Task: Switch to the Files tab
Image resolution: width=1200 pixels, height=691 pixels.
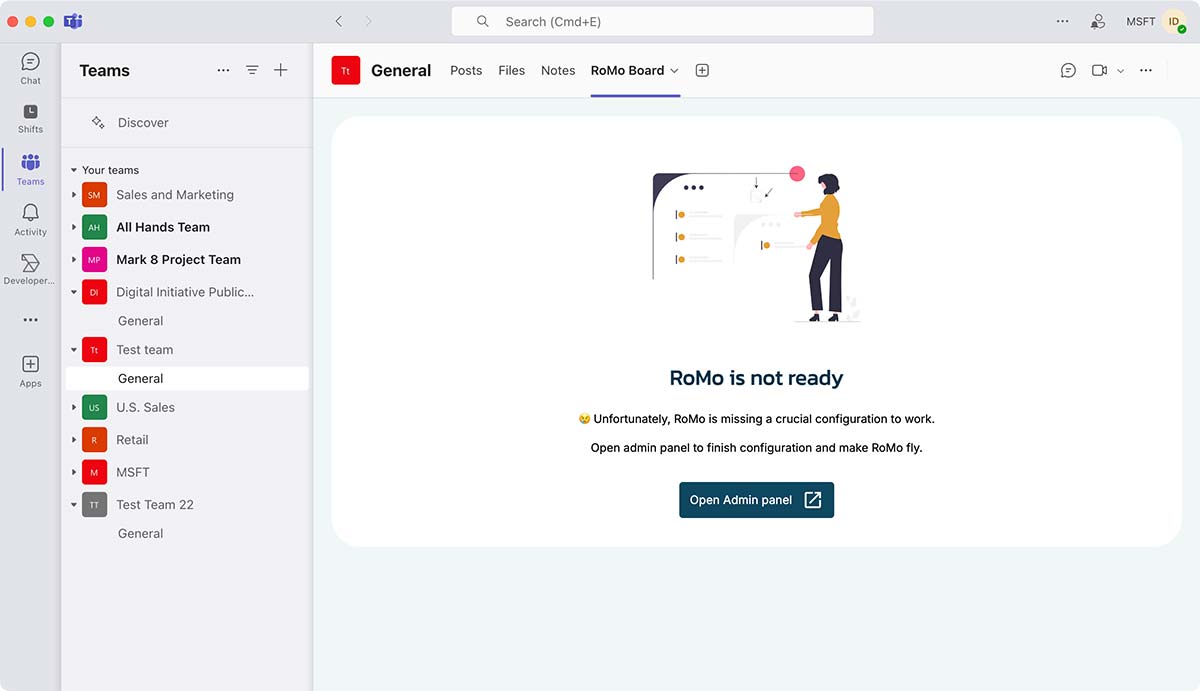Action: (511, 70)
